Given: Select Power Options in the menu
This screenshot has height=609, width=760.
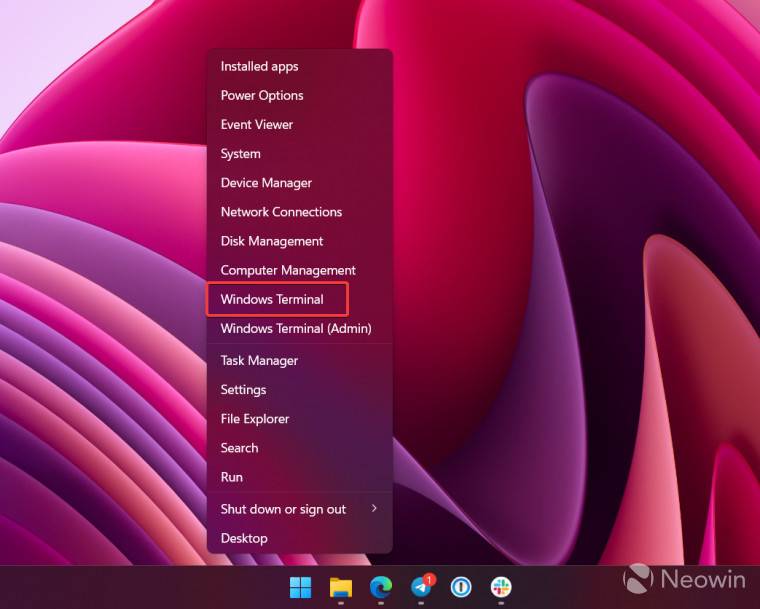Looking at the screenshot, I should [262, 95].
